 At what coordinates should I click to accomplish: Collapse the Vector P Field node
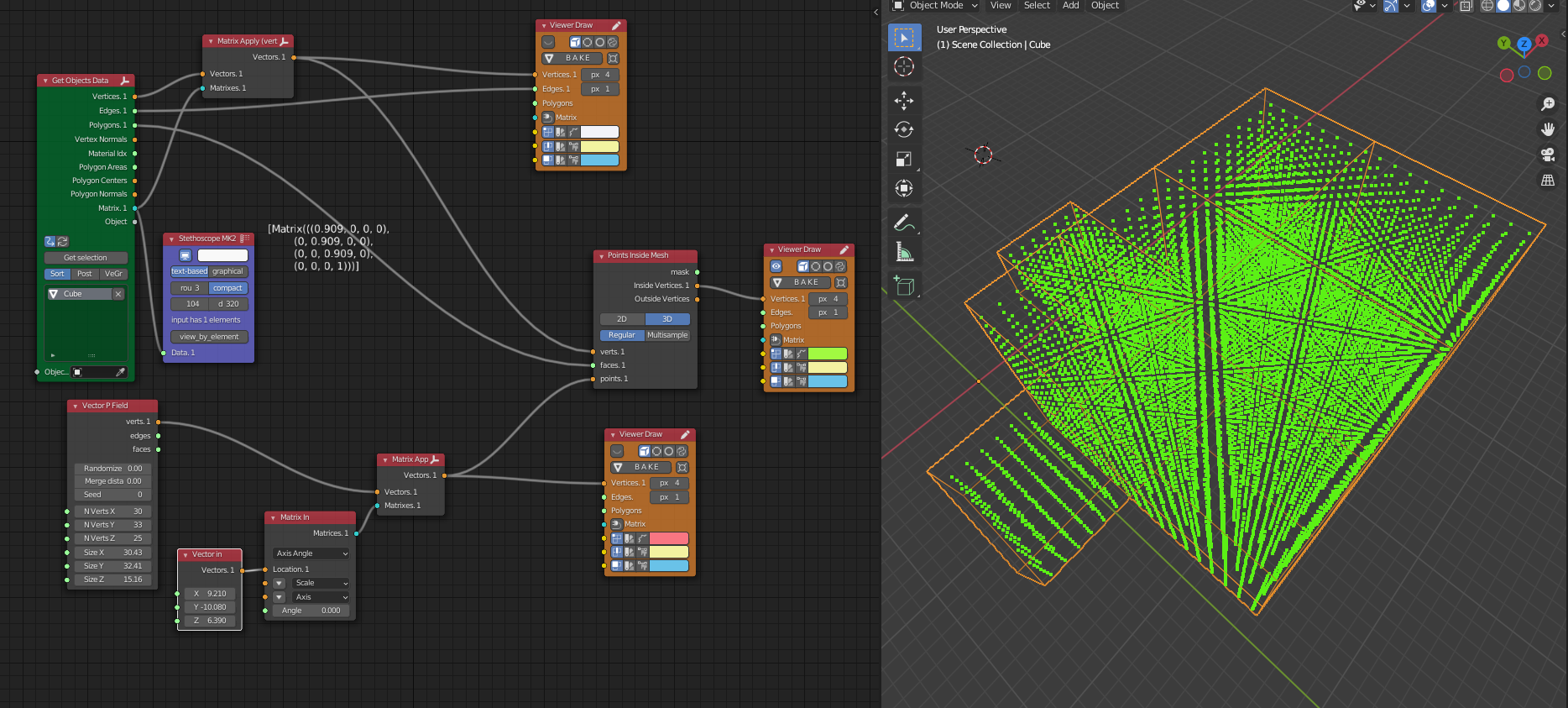click(75, 406)
